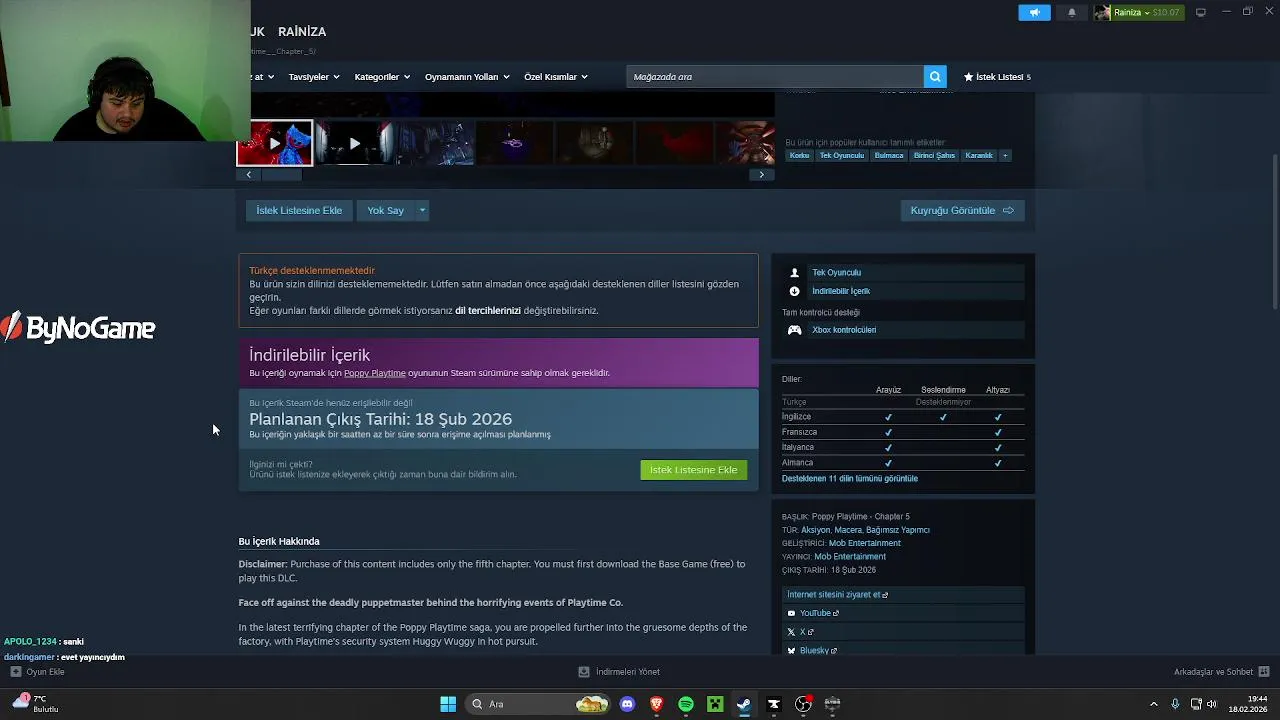Click the microphone tray icon

(1175, 704)
